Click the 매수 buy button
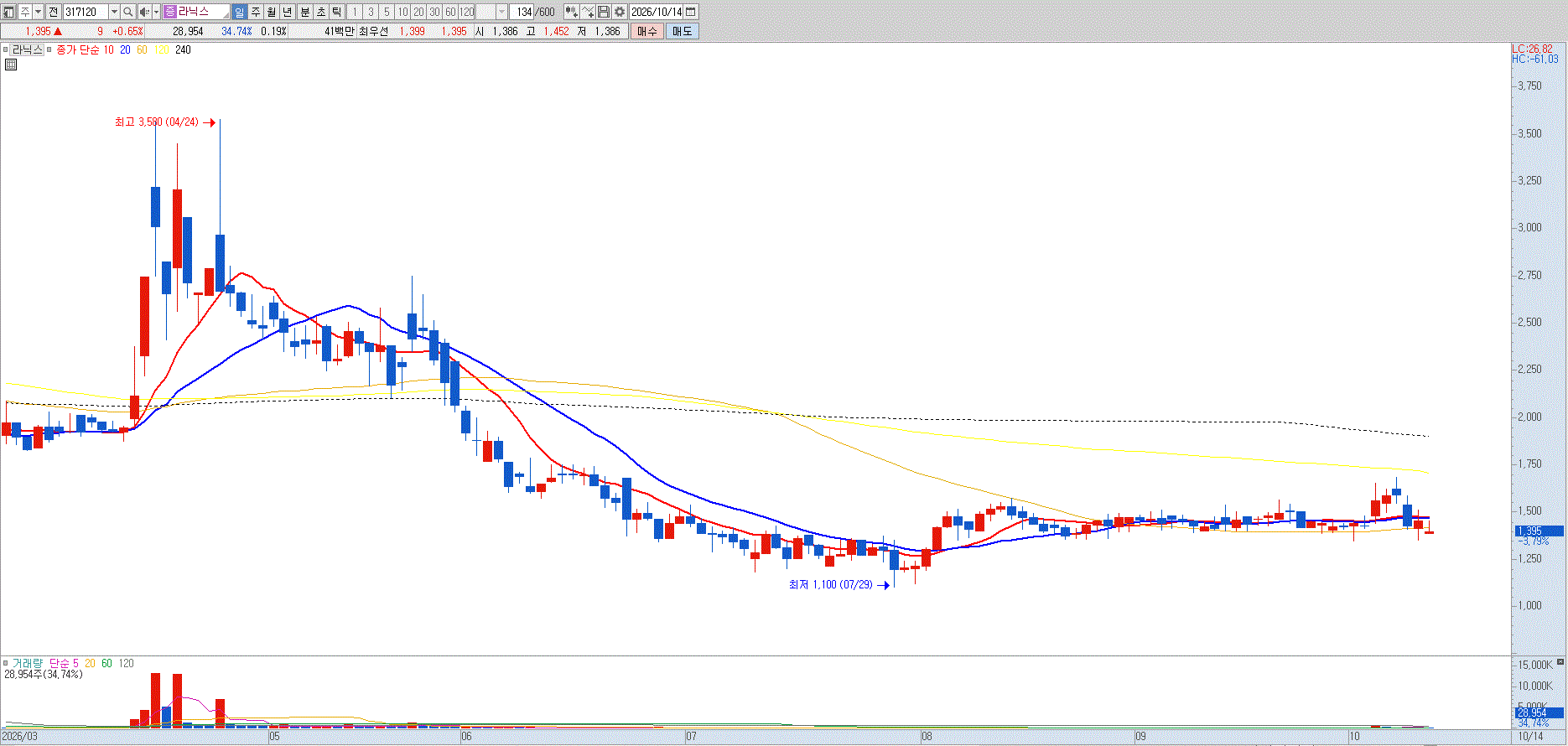Image resolution: width=1568 pixels, height=746 pixels. [x=647, y=31]
